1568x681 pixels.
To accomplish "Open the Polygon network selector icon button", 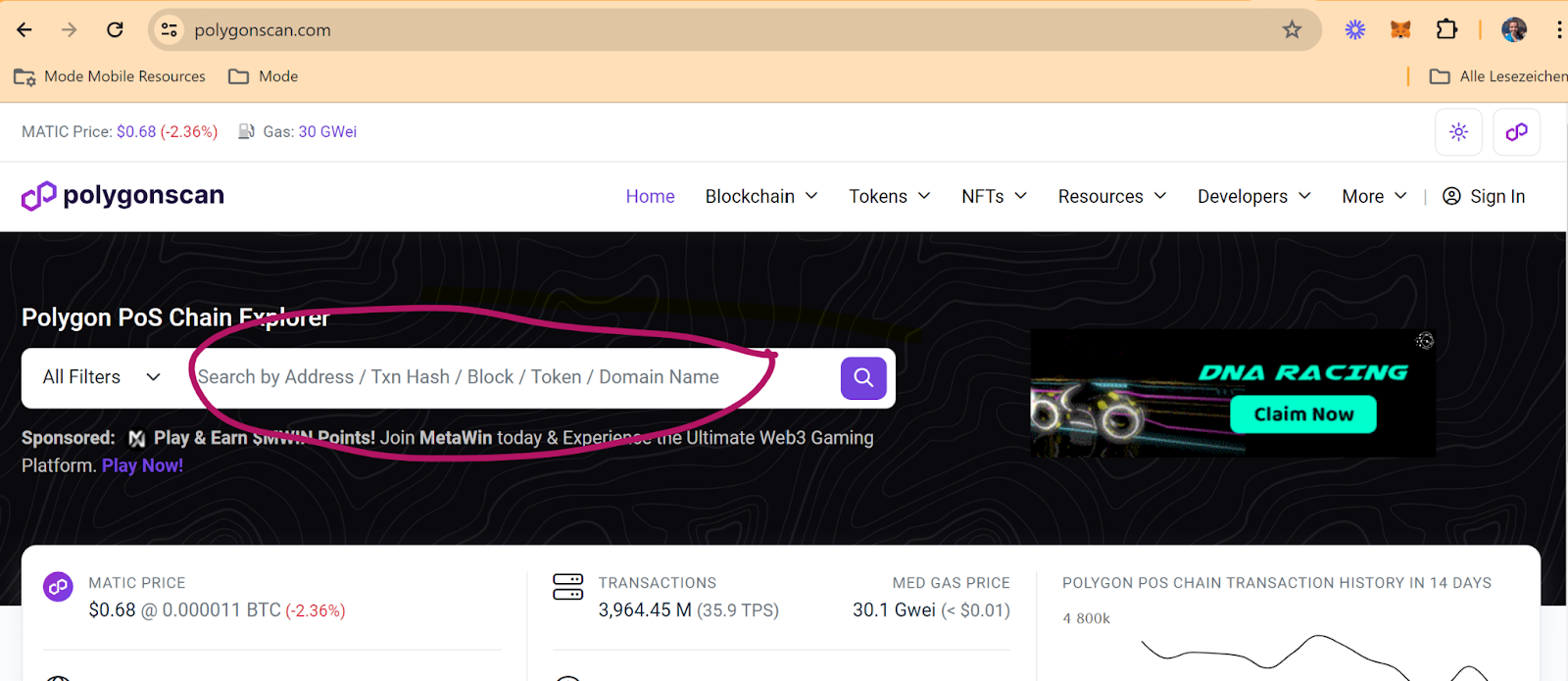I will pyautogui.click(x=1517, y=132).
